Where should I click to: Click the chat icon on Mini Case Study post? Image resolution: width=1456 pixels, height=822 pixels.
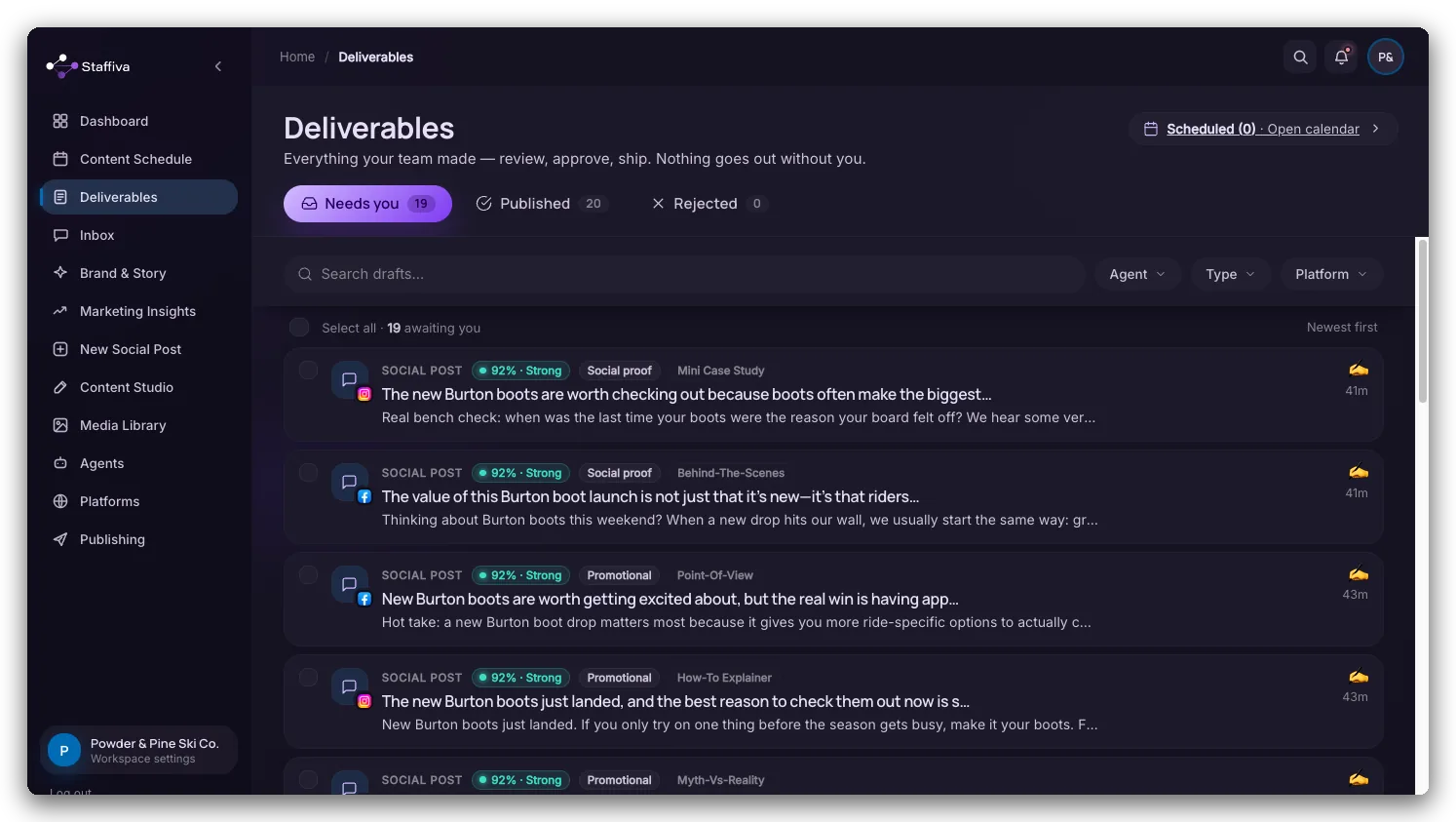point(349,379)
